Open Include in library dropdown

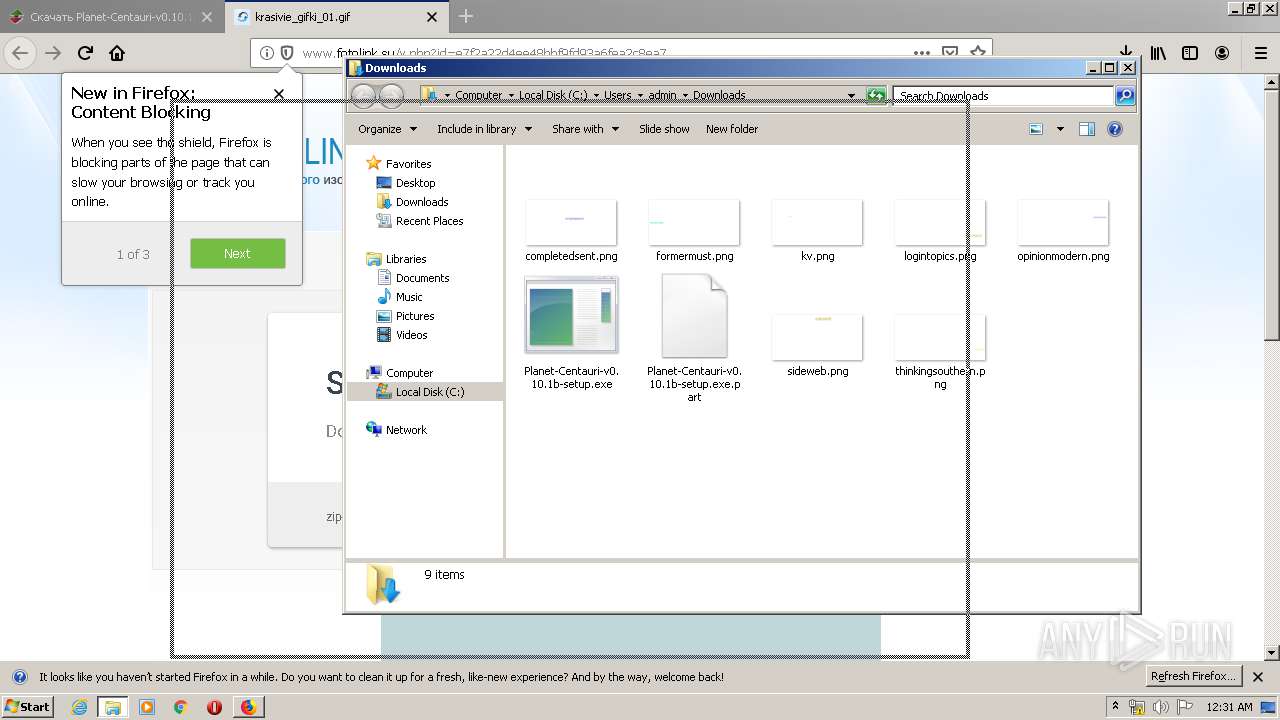click(484, 129)
